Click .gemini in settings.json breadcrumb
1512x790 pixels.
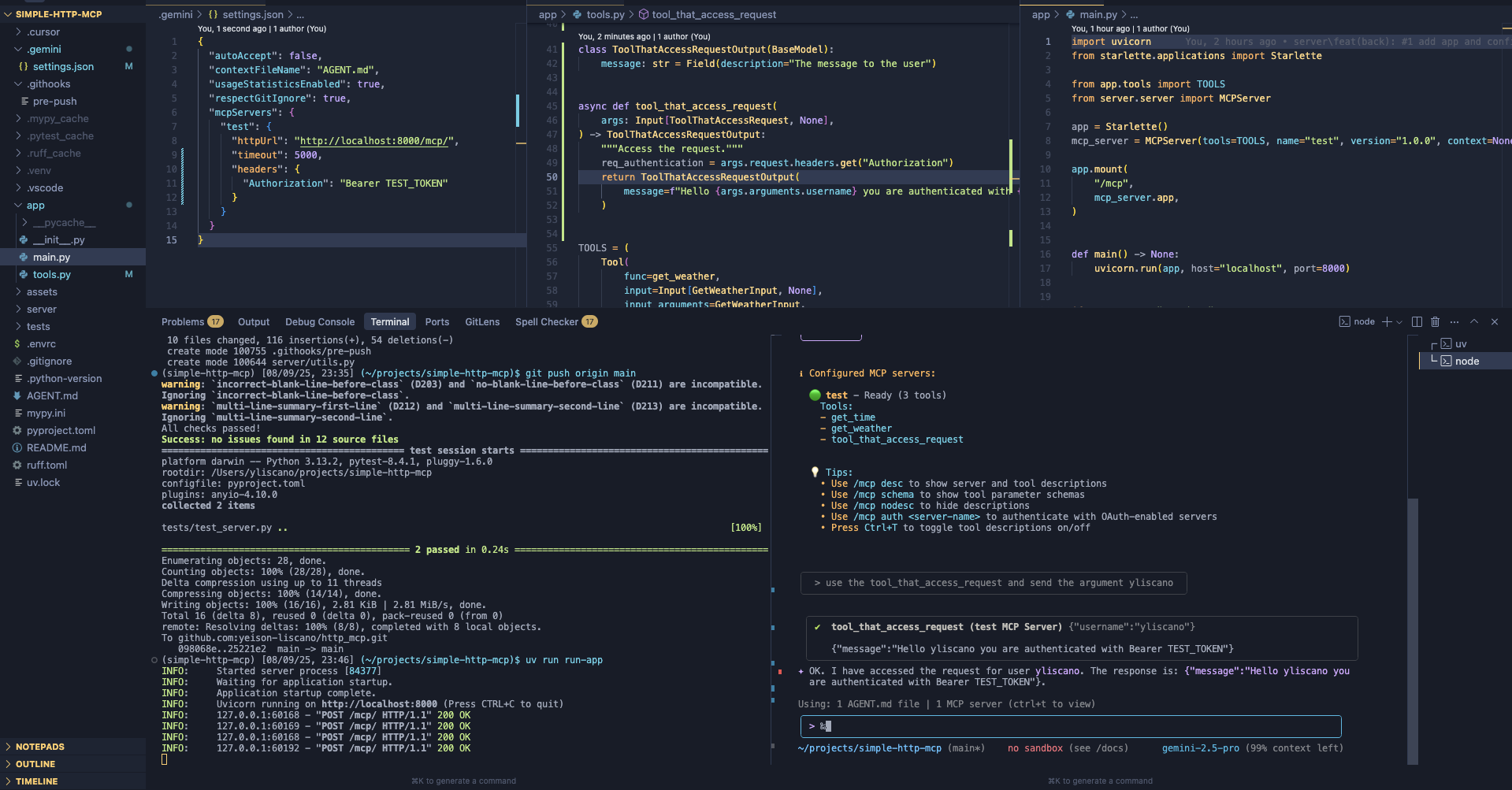point(176,14)
